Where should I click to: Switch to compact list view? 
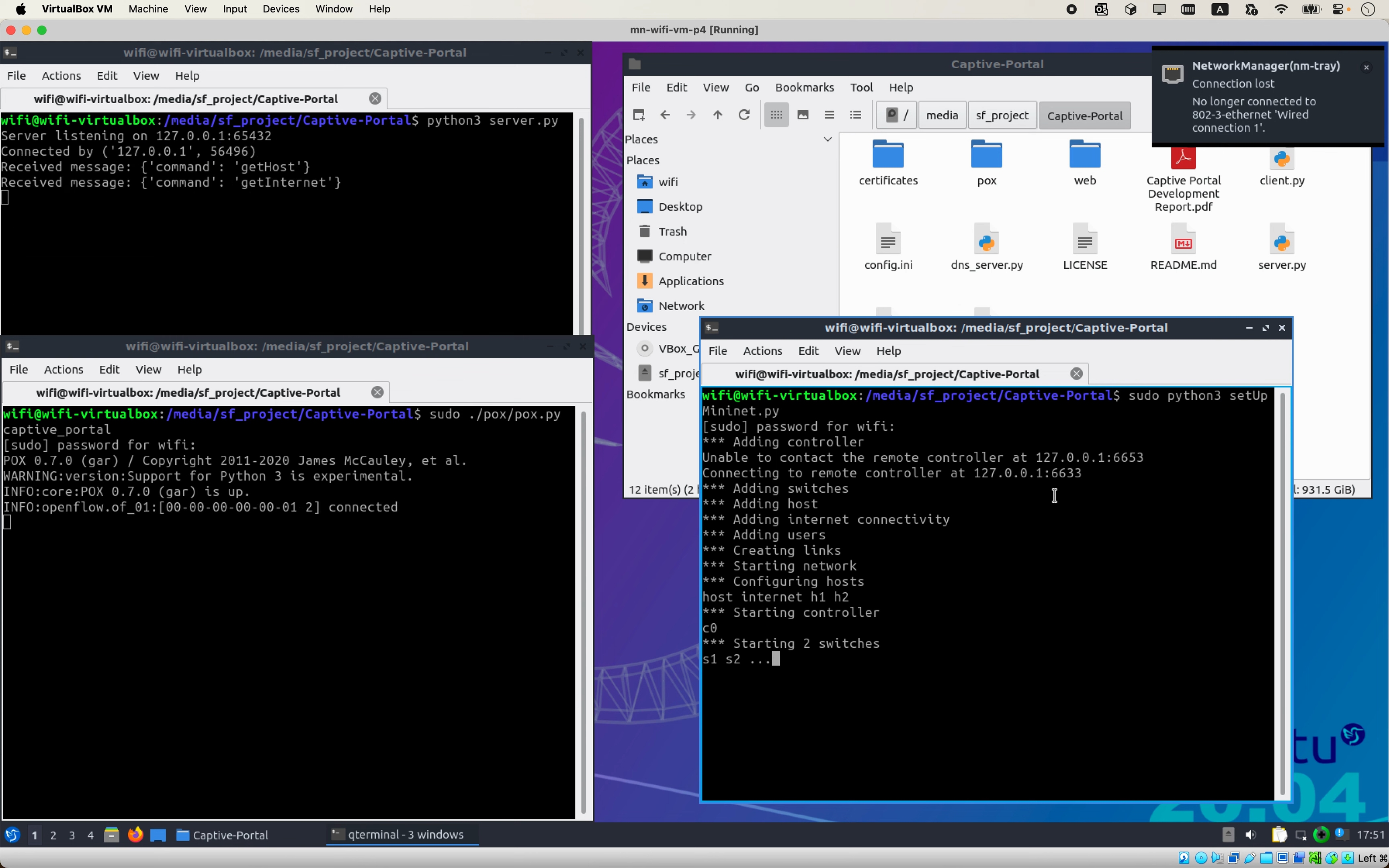point(829,115)
